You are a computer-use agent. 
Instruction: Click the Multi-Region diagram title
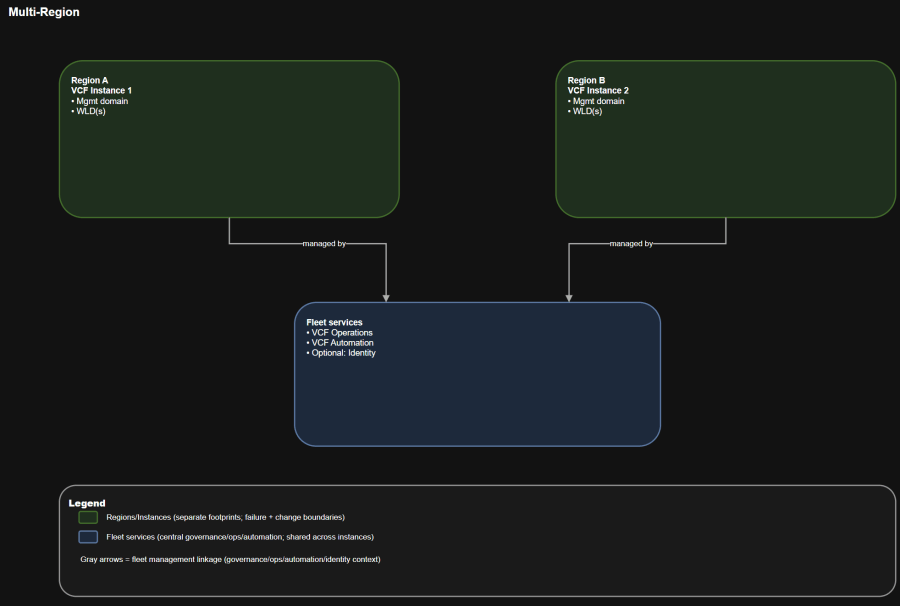(x=44, y=12)
